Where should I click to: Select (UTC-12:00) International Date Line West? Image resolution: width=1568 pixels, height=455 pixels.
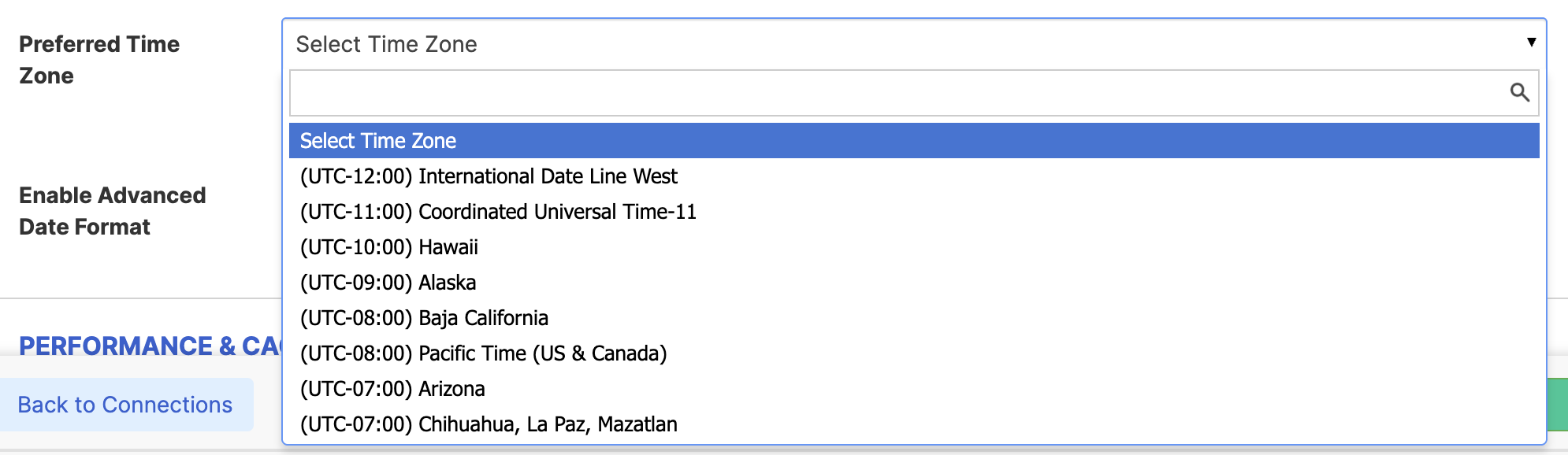pos(489,176)
